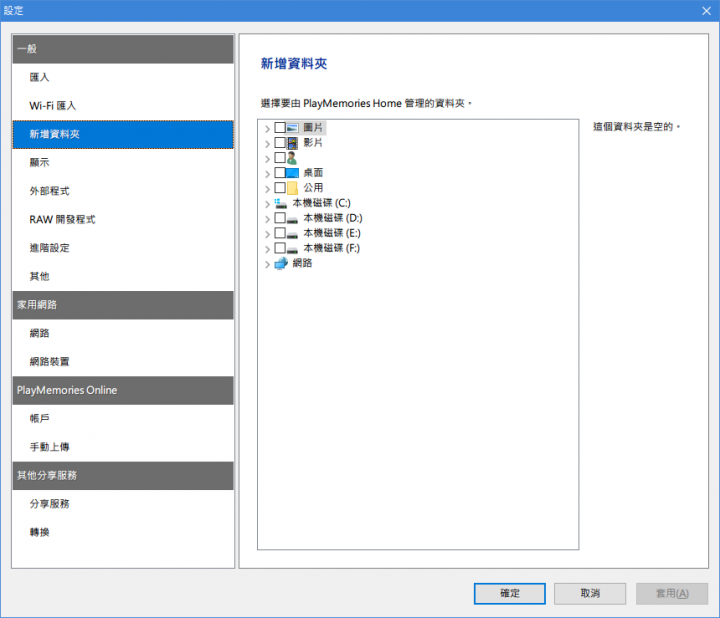The height and width of the screenshot is (618, 720).
Task: Click the 影片 film strip icon
Action: 292,143
